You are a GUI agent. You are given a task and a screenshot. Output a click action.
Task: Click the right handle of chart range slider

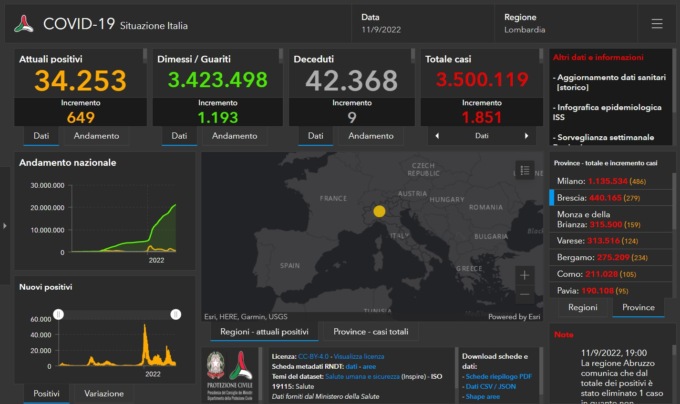click(175, 314)
